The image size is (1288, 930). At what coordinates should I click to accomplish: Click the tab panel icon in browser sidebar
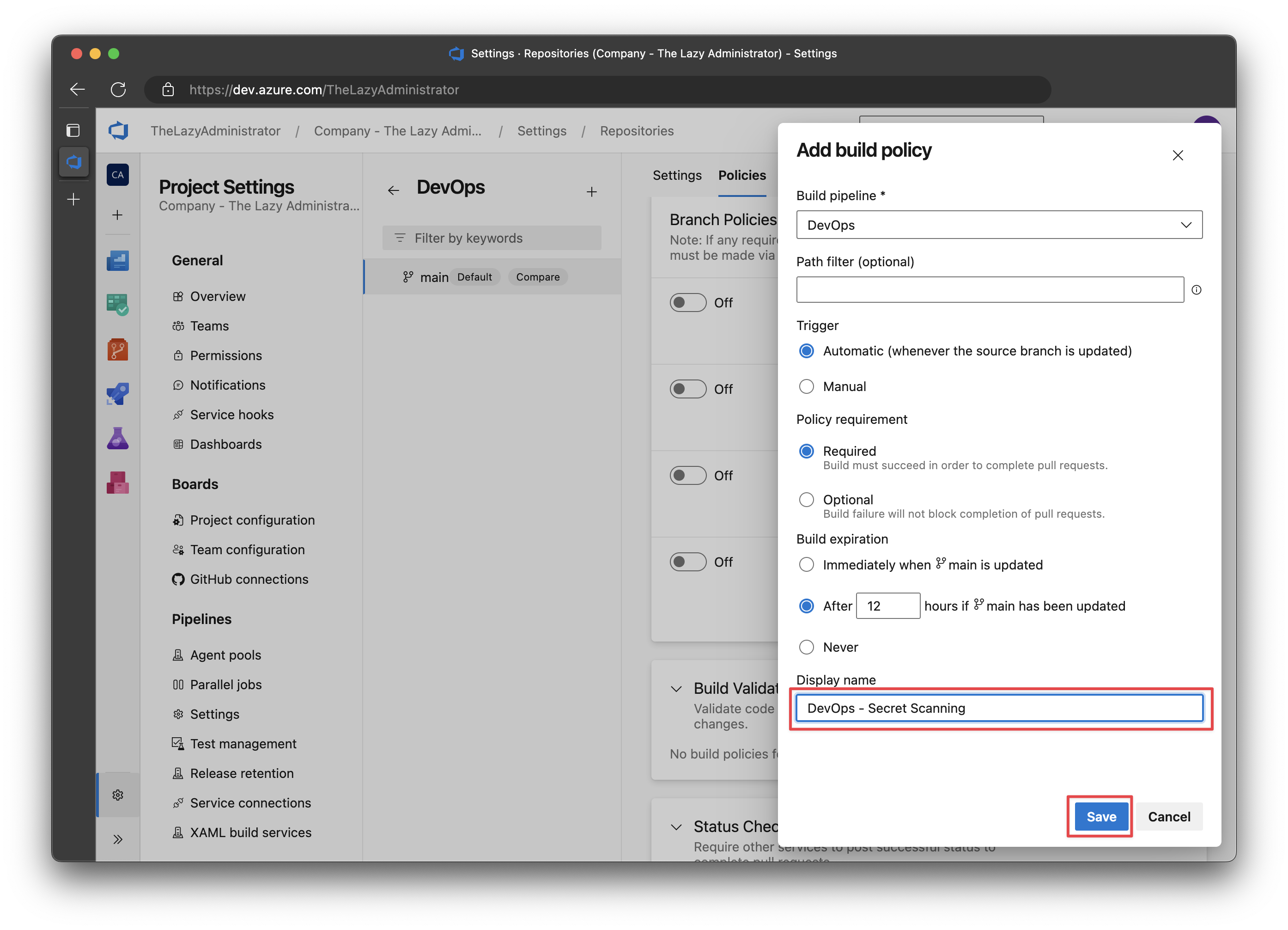pyautogui.click(x=73, y=131)
